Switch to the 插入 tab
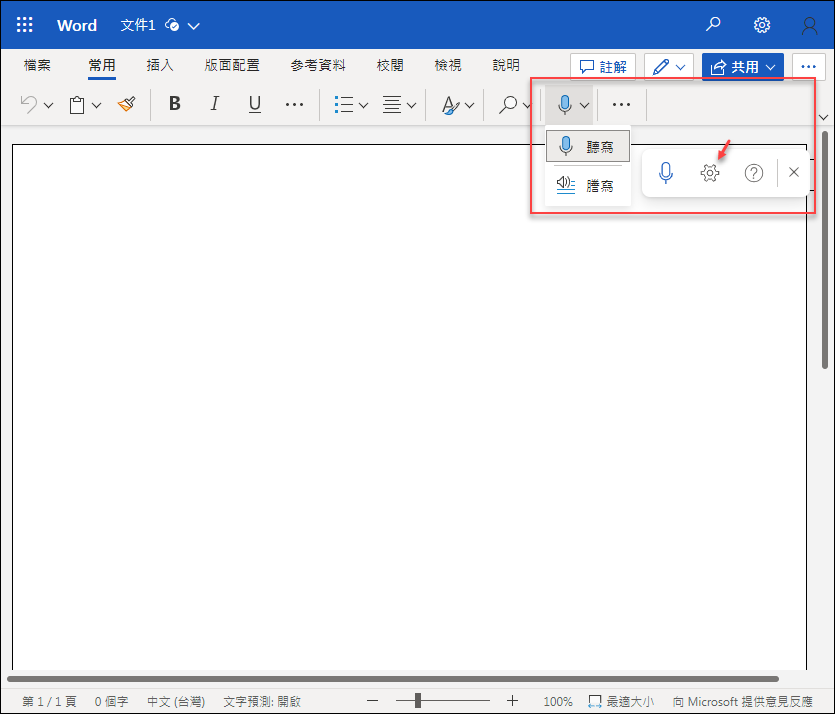This screenshot has height=714, width=835. [160, 65]
